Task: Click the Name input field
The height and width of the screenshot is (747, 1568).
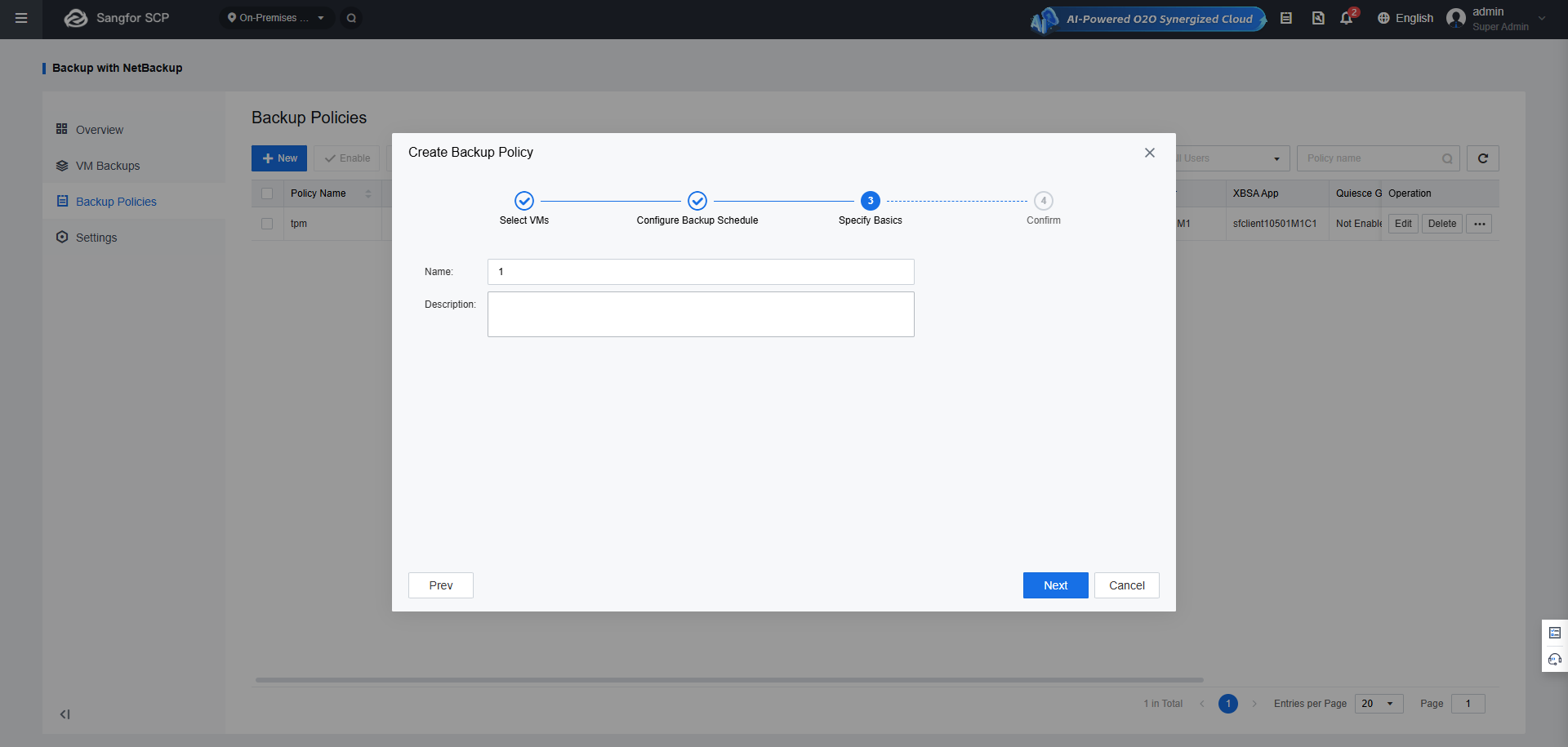Action: point(701,272)
